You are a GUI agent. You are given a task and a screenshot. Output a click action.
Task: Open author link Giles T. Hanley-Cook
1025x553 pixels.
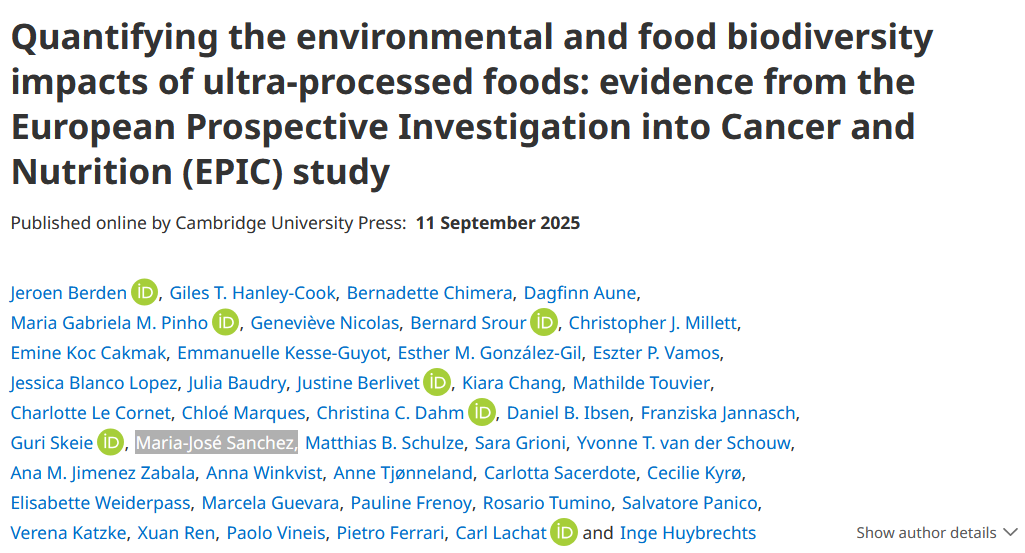tap(253, 293)
